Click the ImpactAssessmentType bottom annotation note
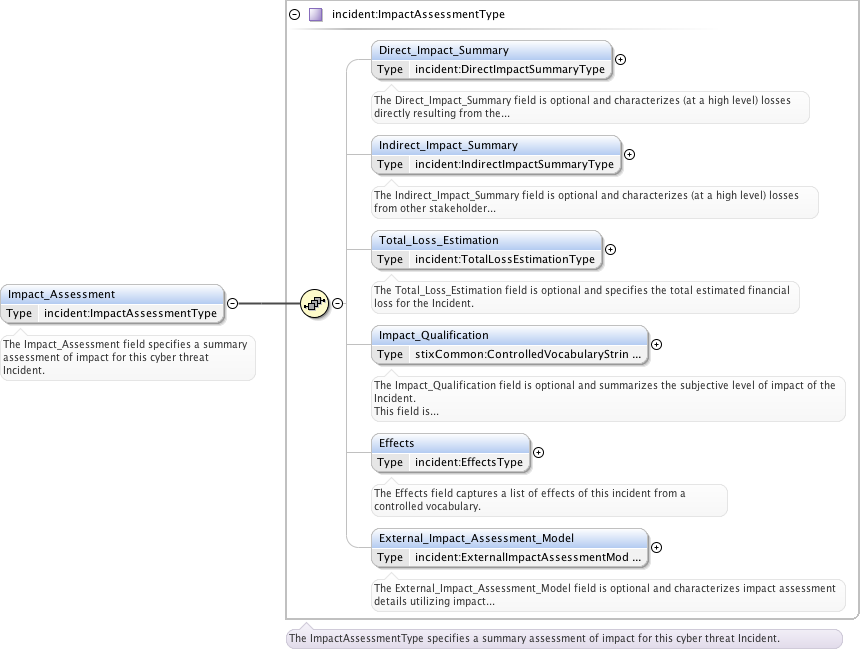Image resolution: width=861 pixels, height=652 pixels. click(x=534, y=638)
